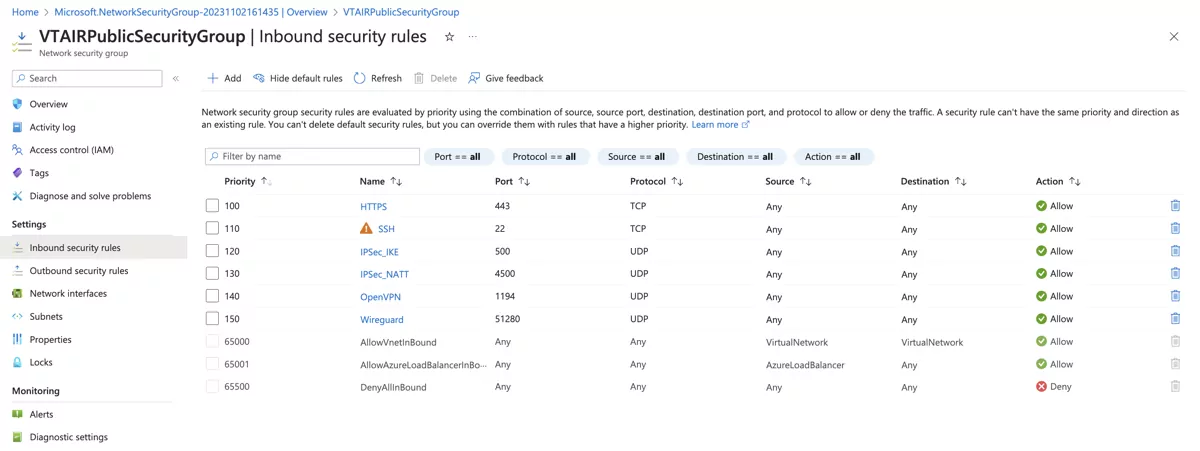Sort table by Protocol column

[657, 182]
